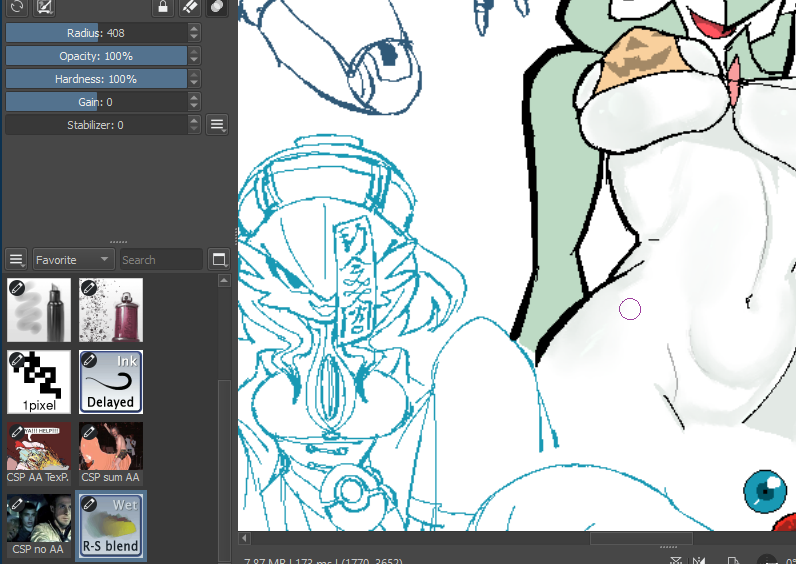Click the canvas scroll-left arrow

coord(244,538)
